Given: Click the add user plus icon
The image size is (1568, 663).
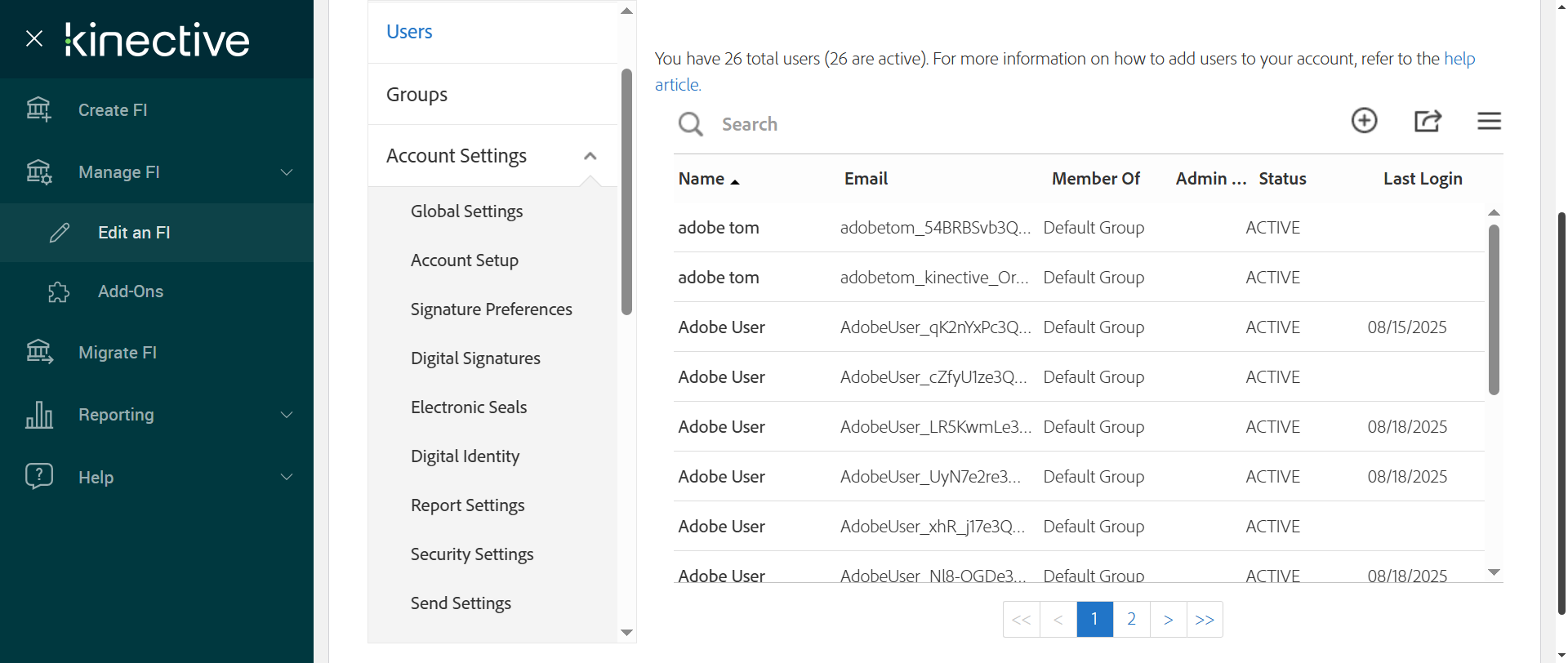Looking at the screenshot, I should [1364, 121].
